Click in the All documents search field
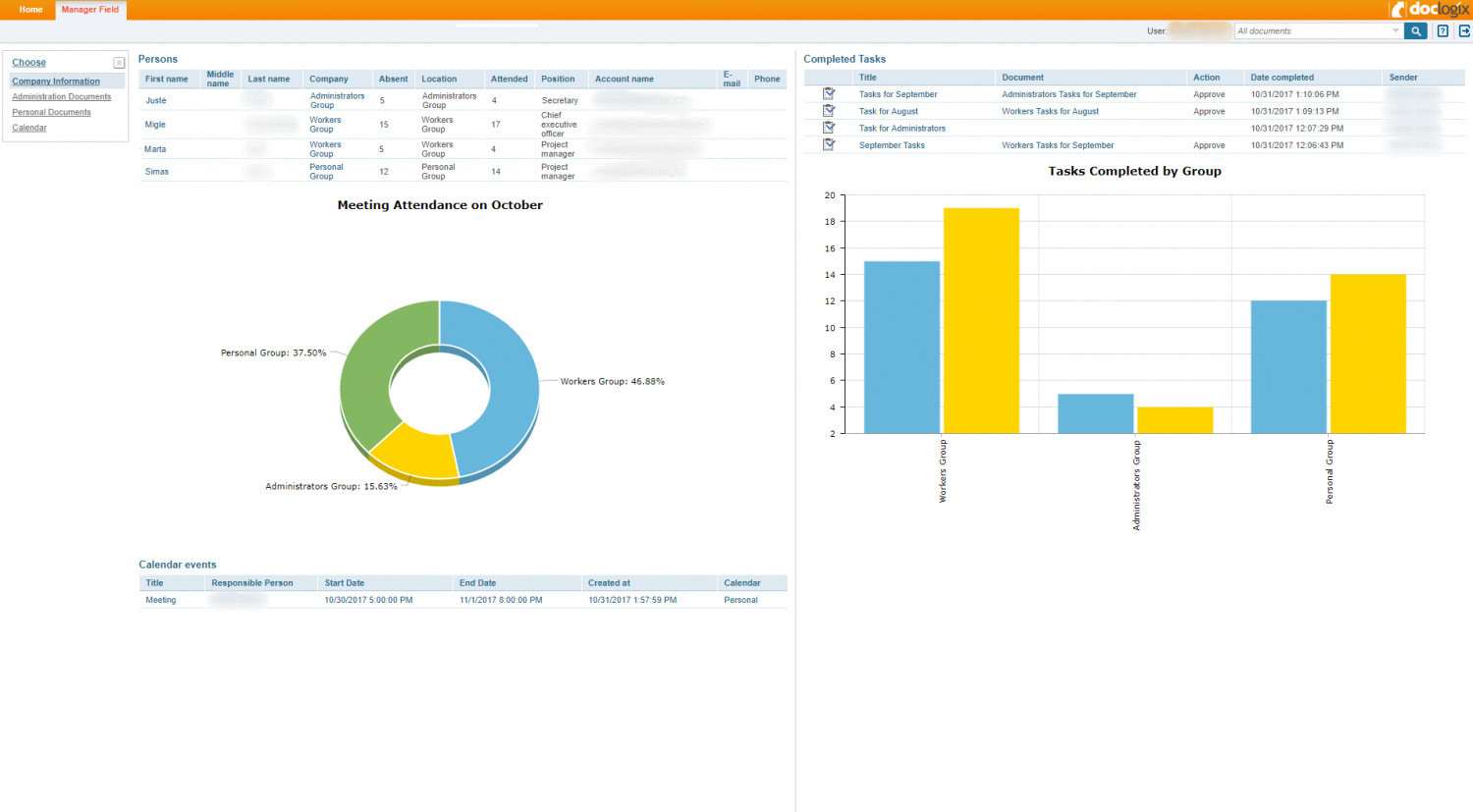 [x=1311, y=31]
